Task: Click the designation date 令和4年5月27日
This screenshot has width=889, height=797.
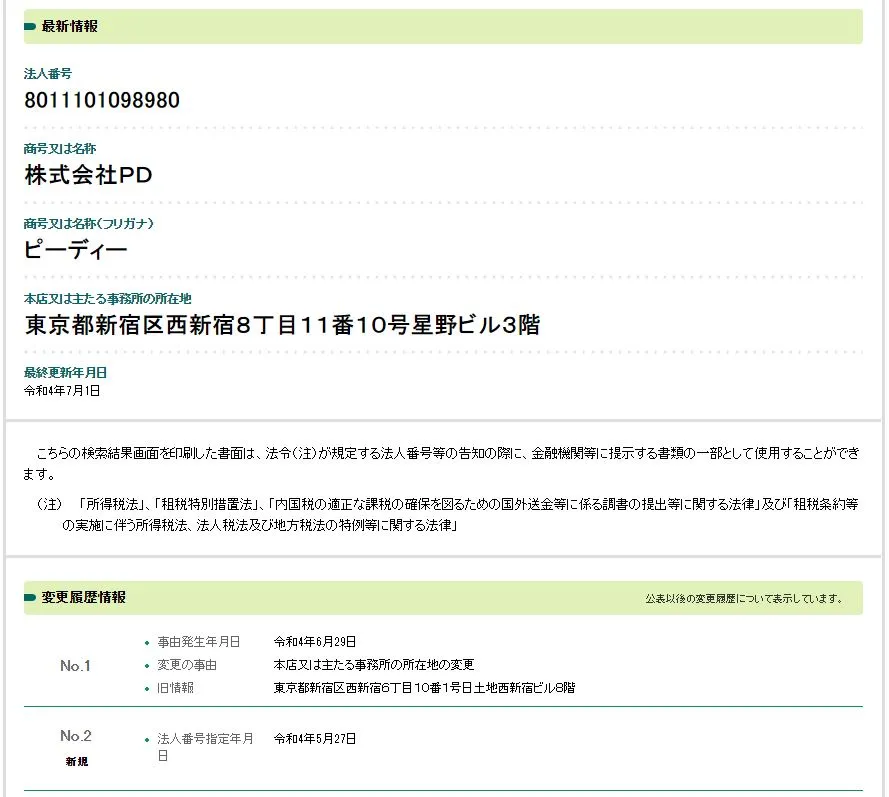Action: [315, 739]
